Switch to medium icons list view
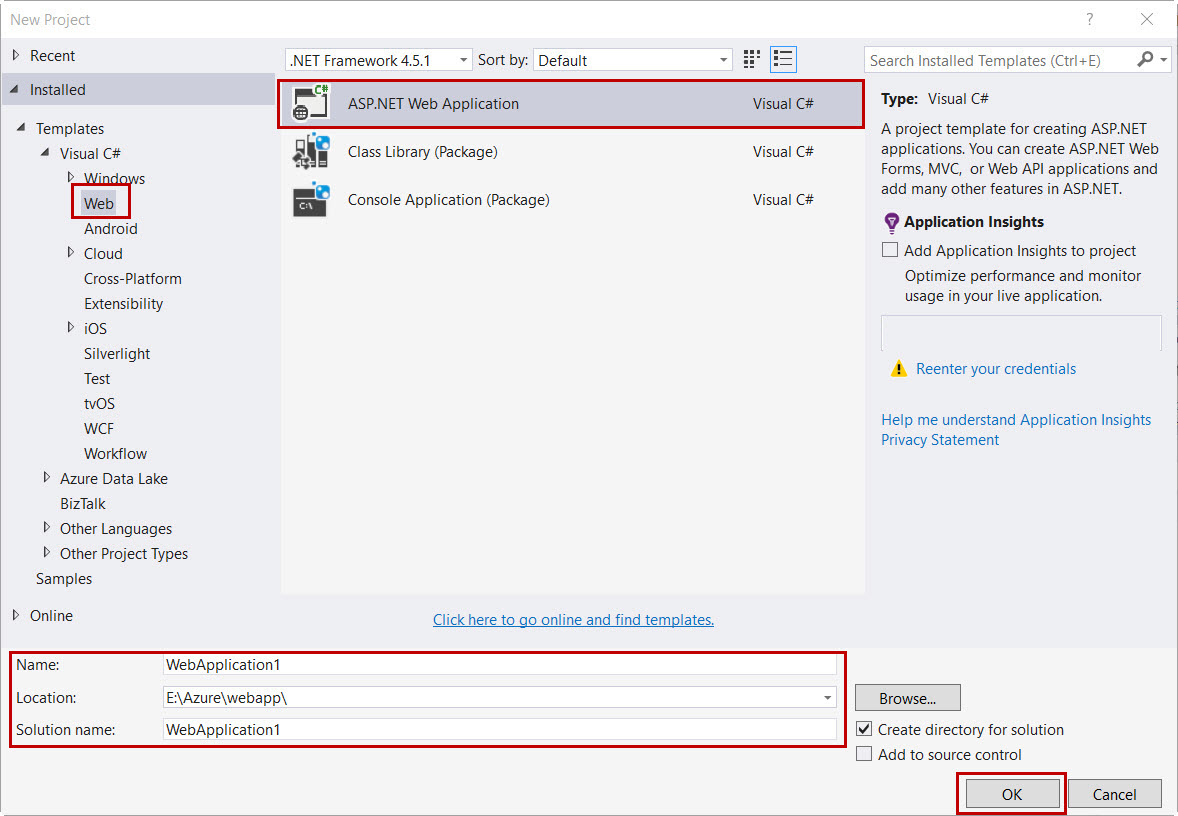The width and height of the screenshot is (1178, 816). point(783,59)
